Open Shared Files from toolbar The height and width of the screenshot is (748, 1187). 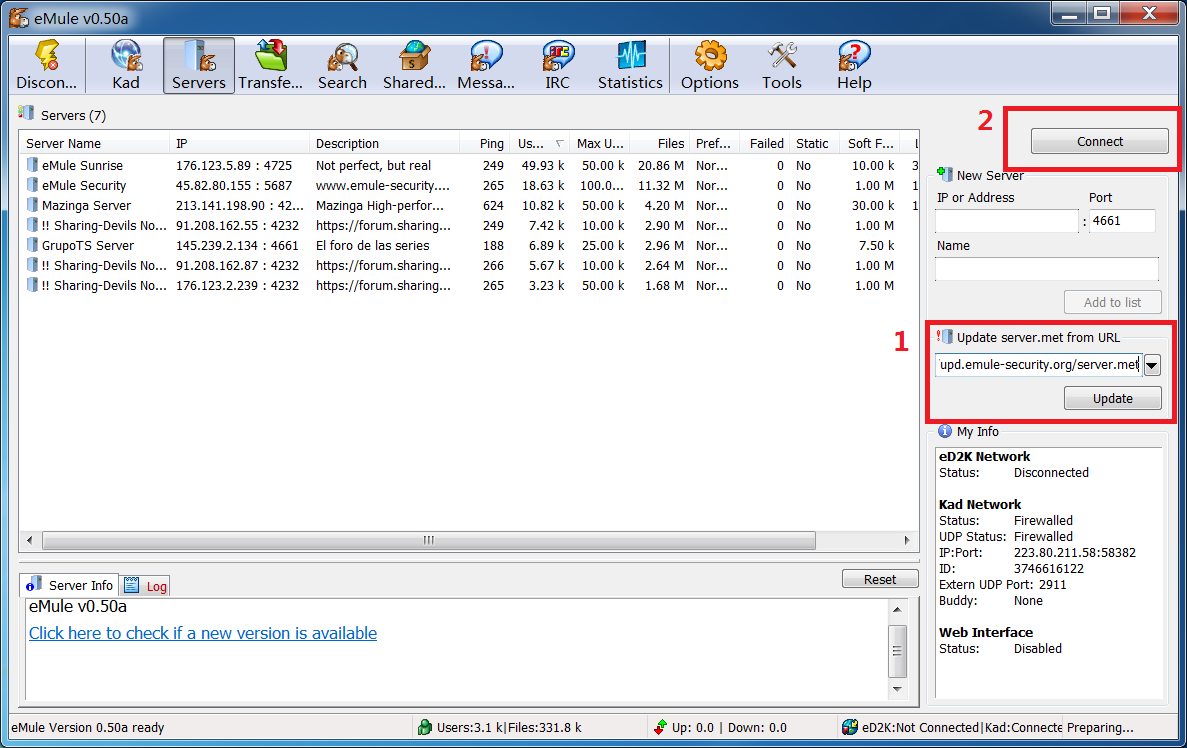tap(414, 66)
